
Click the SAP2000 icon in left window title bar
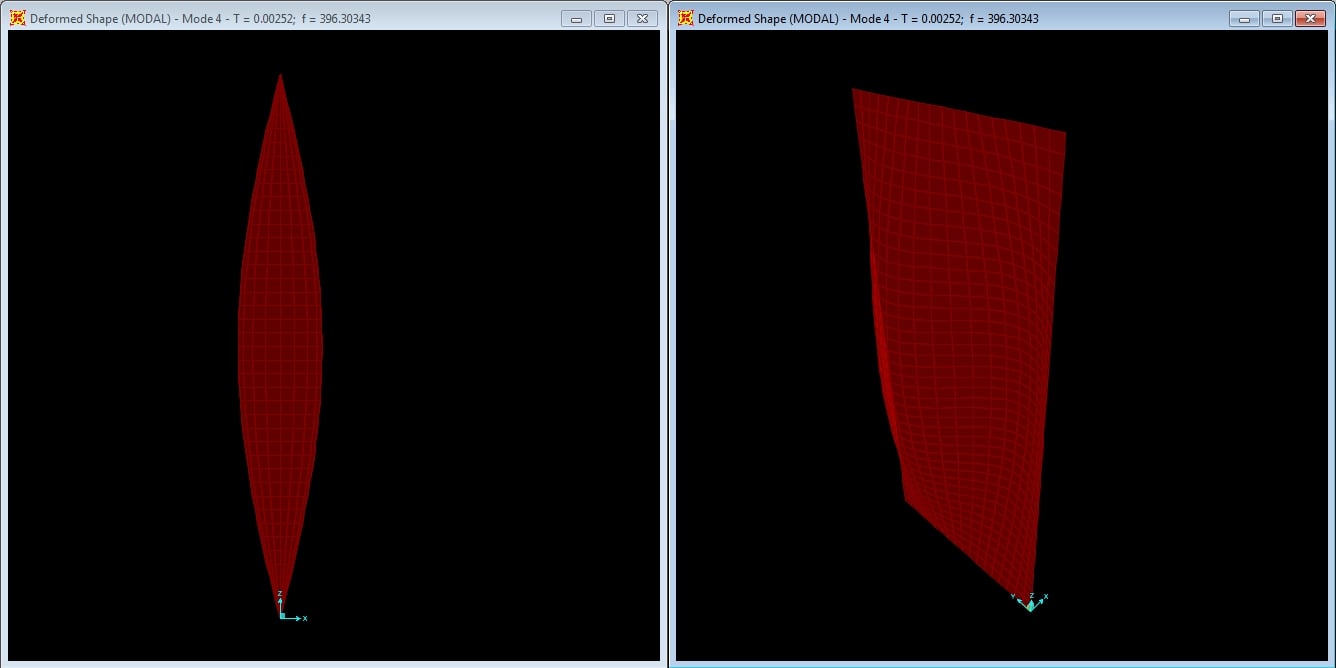17,18
